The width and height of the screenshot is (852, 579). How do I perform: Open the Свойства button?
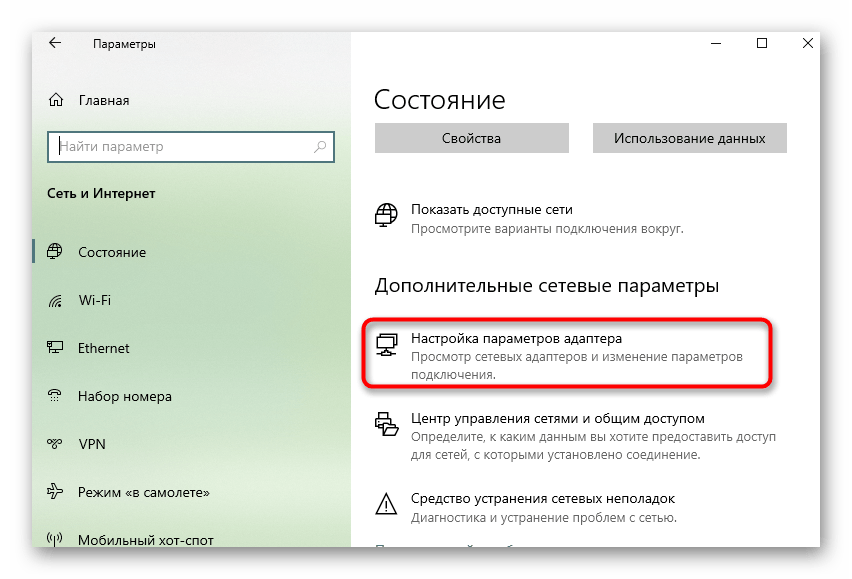(x=471, y=138)
